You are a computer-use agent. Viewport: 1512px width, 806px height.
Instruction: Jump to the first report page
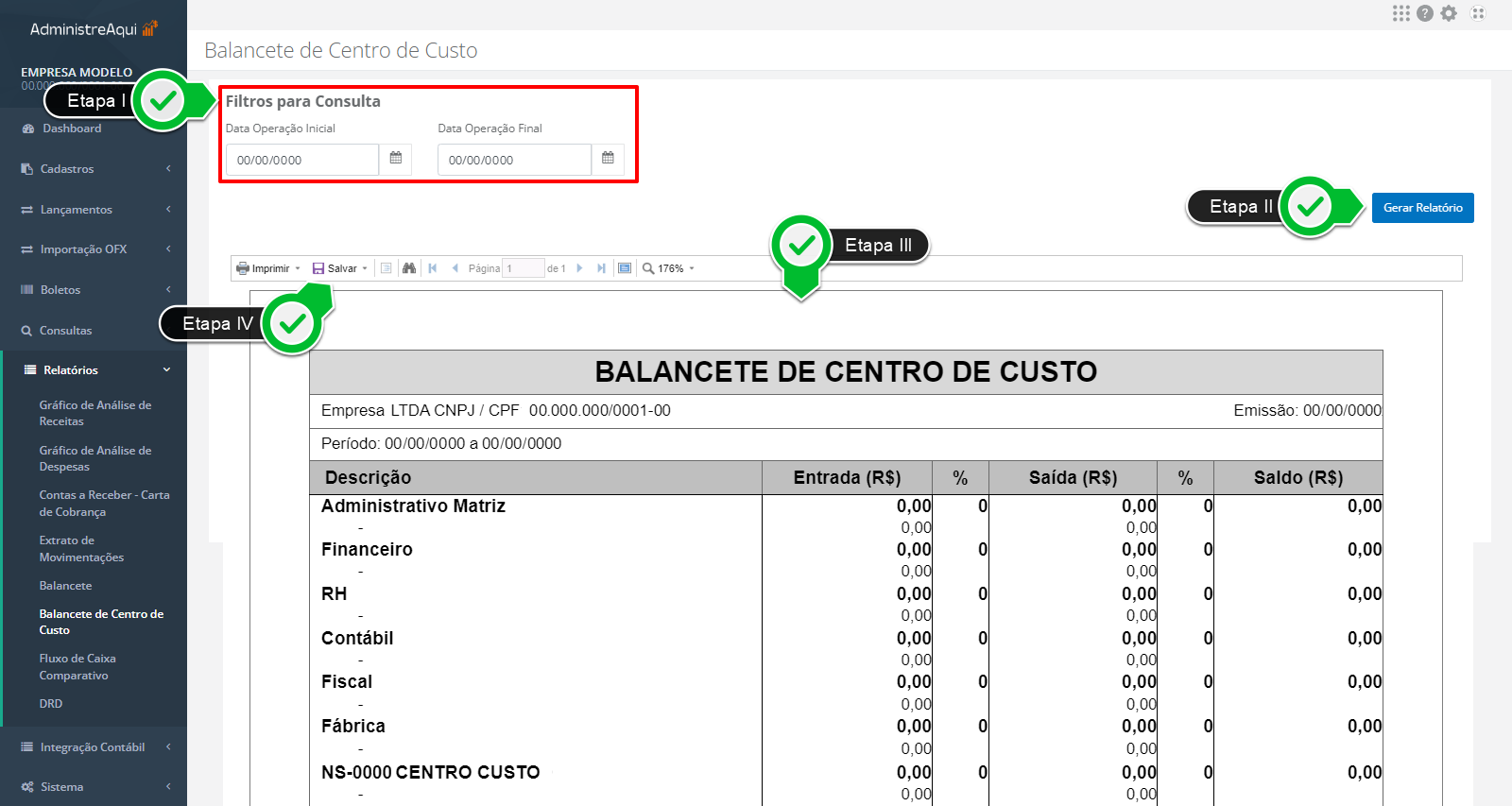click(433, 268)
